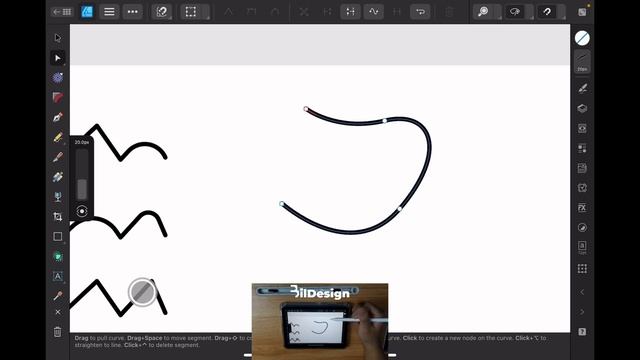
Task: Open the Navigator compass studio
Action: tap(582, 228)
